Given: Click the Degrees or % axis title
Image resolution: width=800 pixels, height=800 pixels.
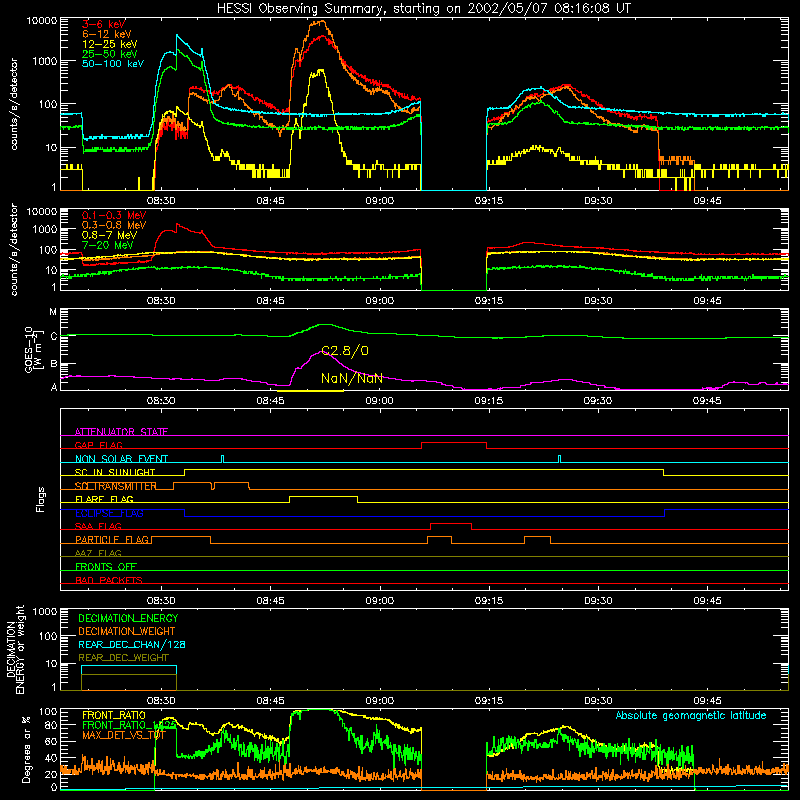Looking at the screenshot, I should pos(26,749).
